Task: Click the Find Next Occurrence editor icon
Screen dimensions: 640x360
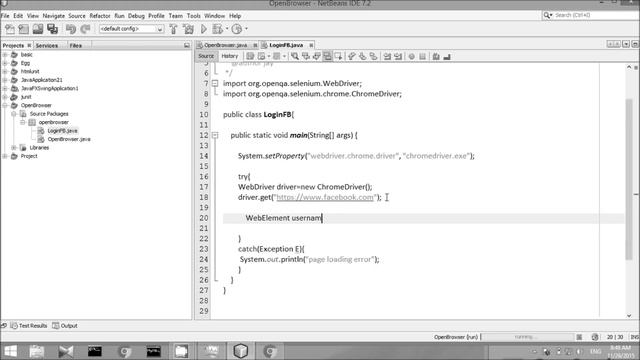Action: click(316, 56)
